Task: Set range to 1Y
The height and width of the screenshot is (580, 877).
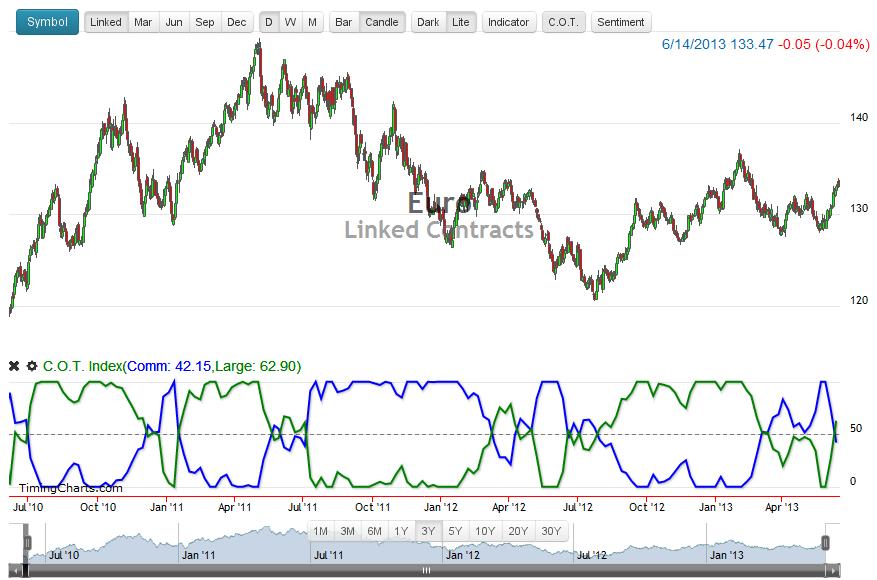Action: [x=401, y=531]
